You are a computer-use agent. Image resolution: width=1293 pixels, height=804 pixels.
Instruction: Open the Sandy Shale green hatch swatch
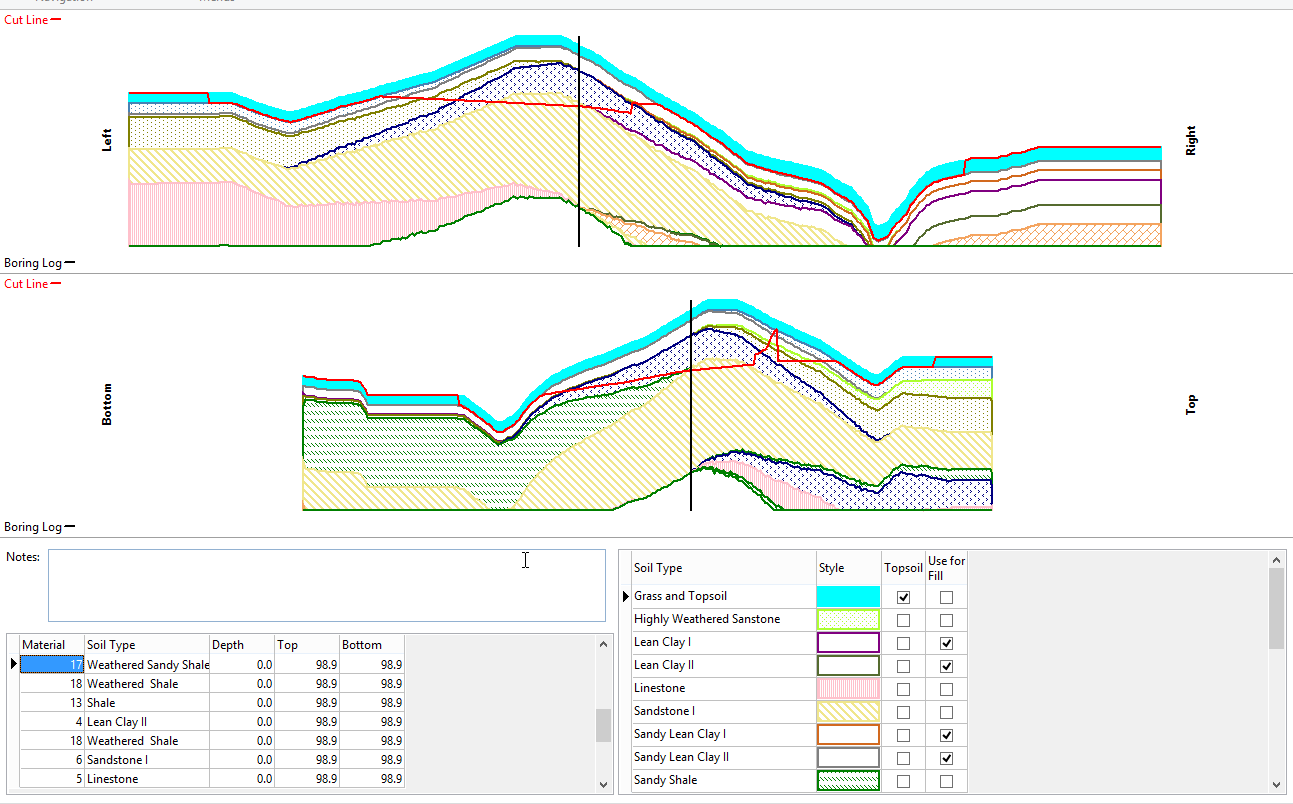click(848, 780)
